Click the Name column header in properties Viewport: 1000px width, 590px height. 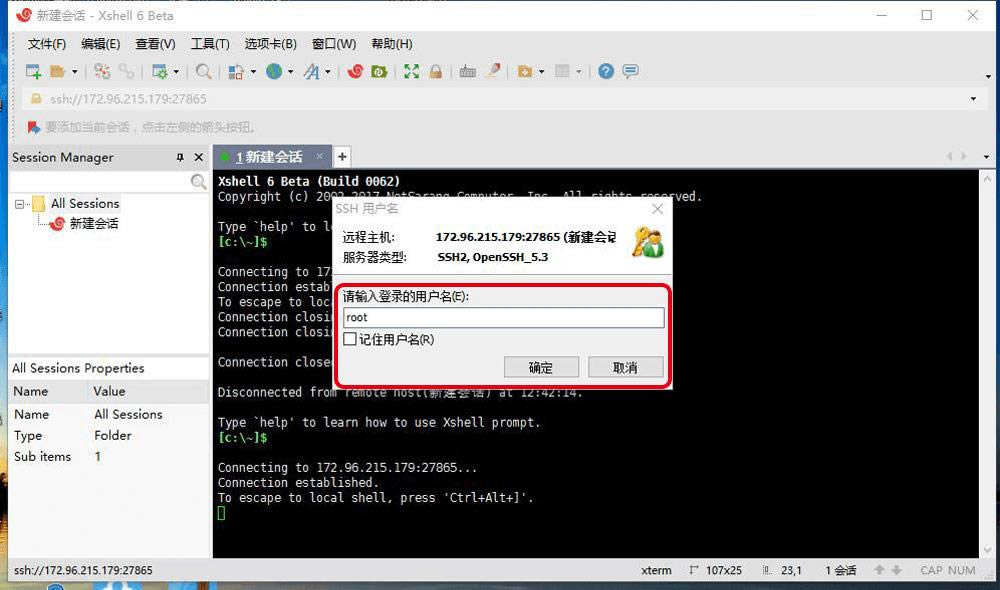(31, 392)
